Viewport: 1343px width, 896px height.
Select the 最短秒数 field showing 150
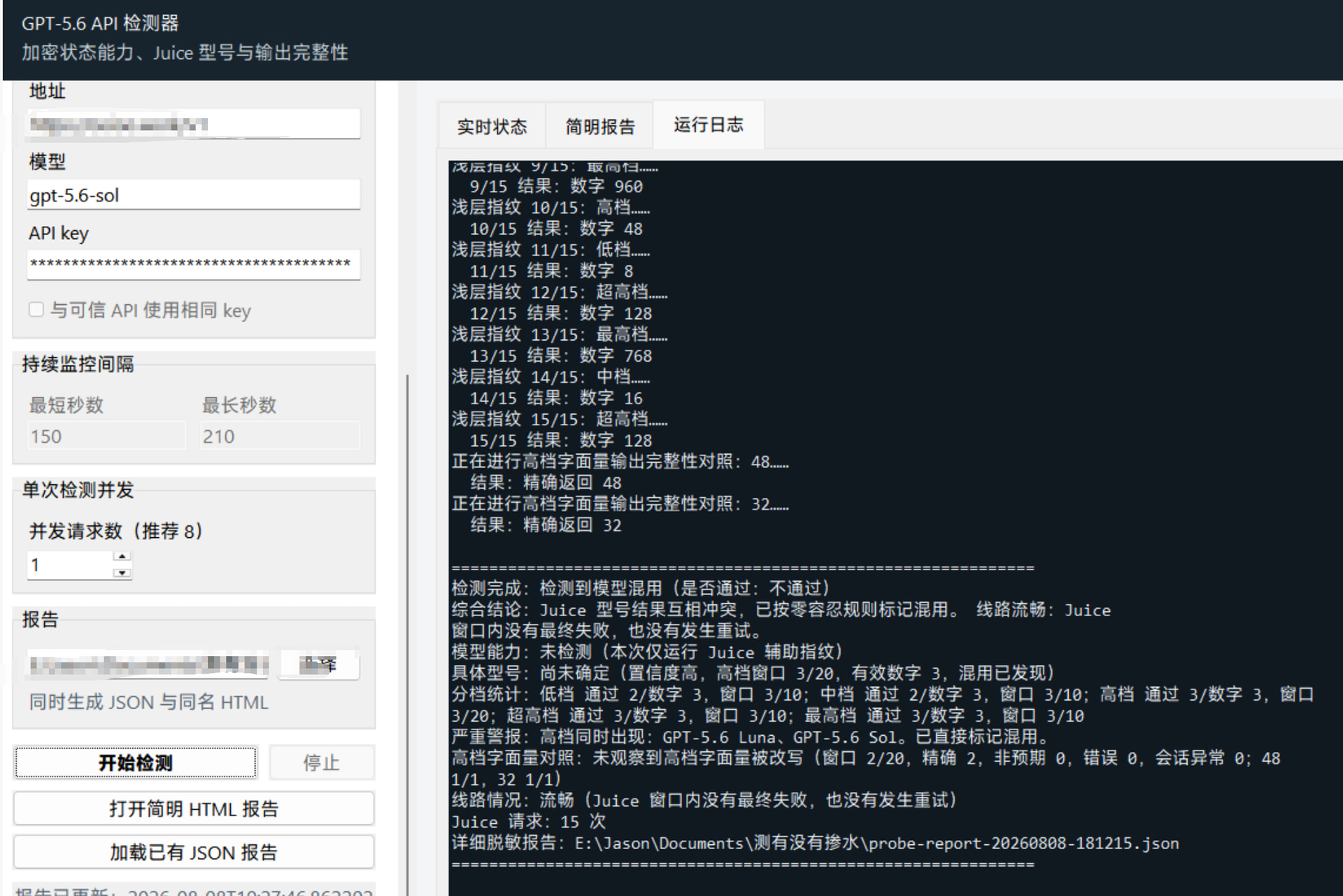tap(106, 436)
